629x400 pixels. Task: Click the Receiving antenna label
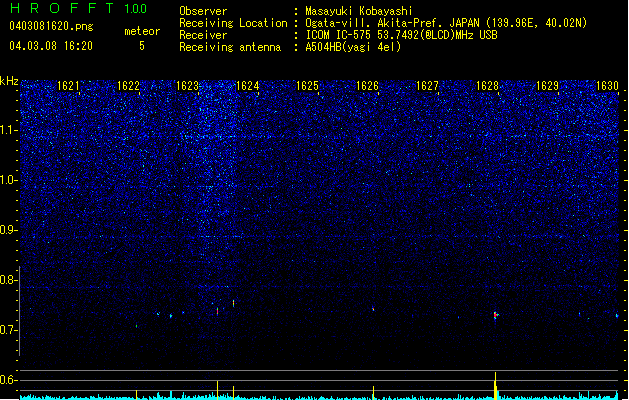[x=230, y=47]
